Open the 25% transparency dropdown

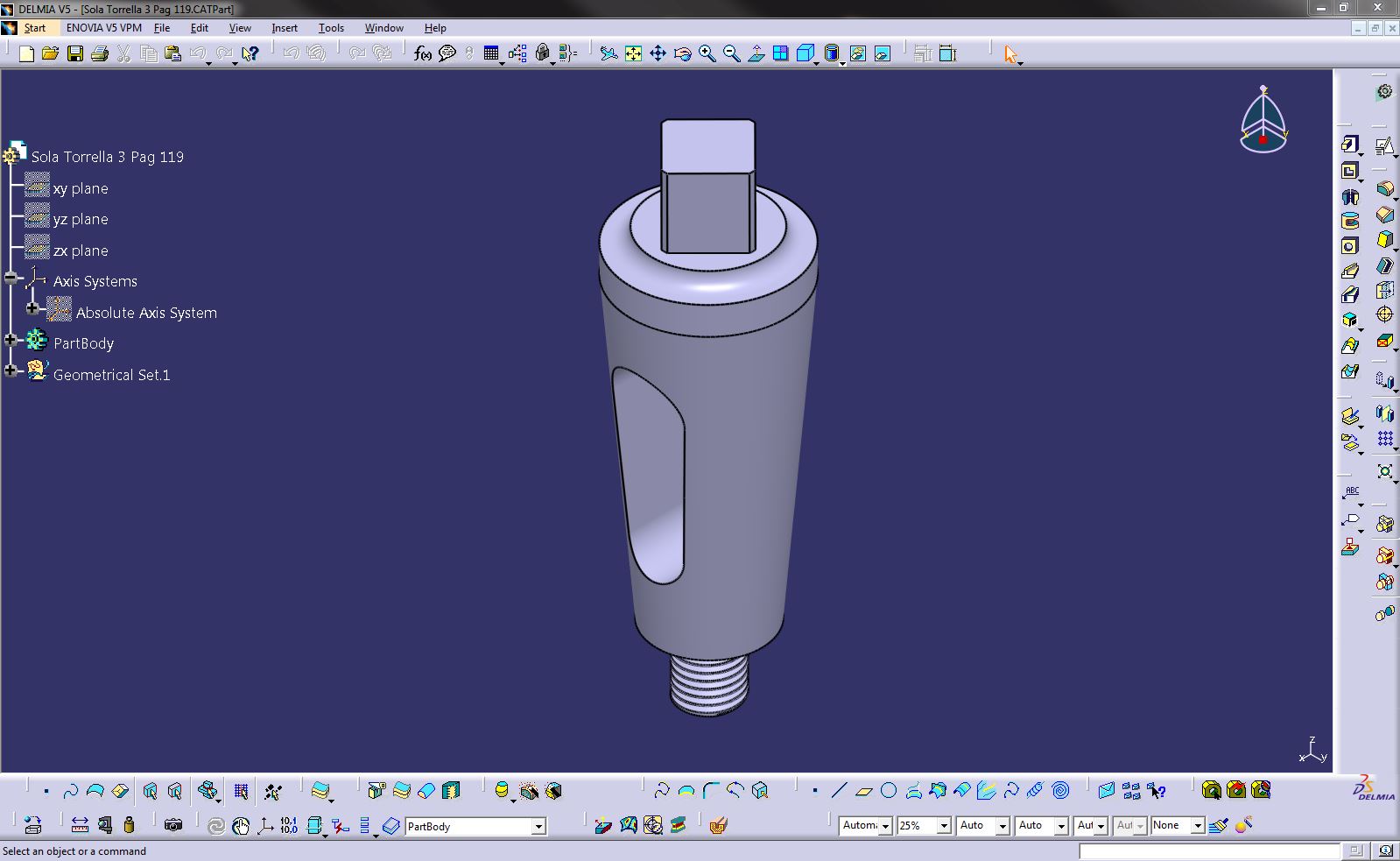pyautogui.click(x=944, y=825)
